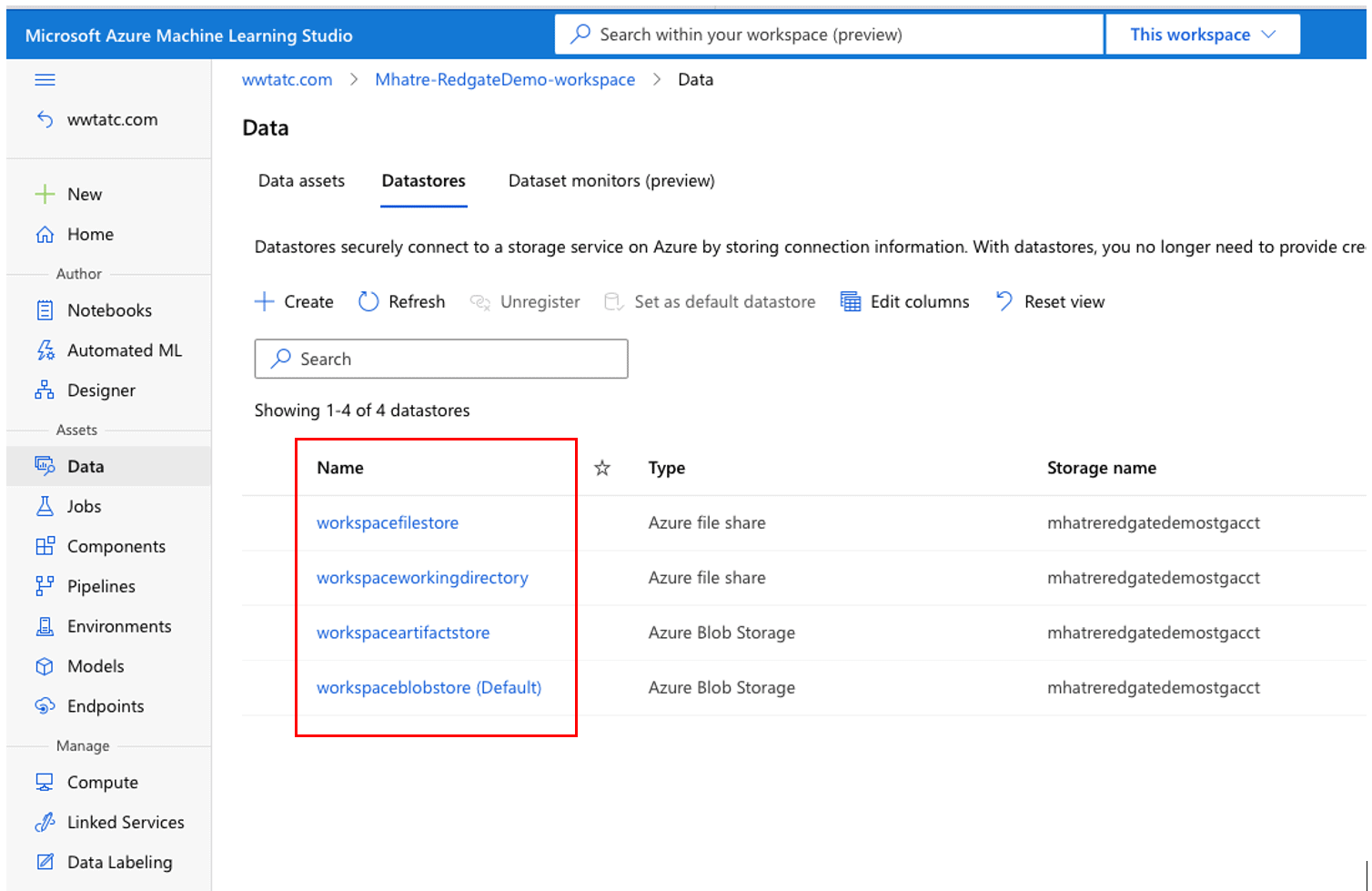Click the star favorites column header icon
Screen dimensions: 1372x891
(x=602, y=468)
